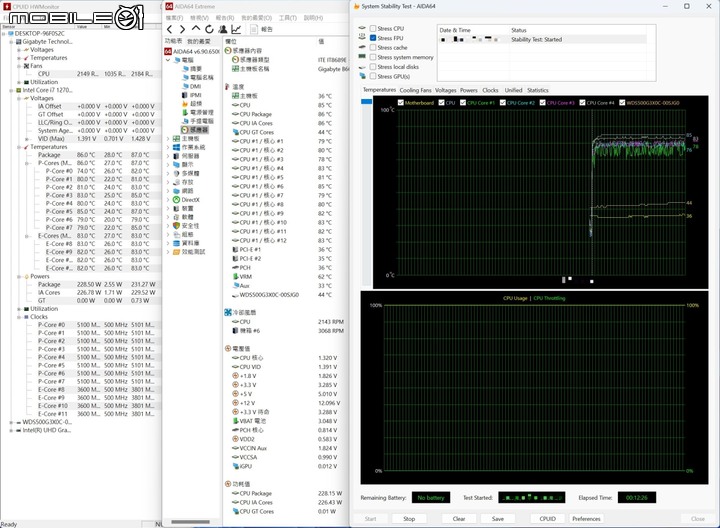Enable Stress system memory checkbox
720x528 pixels.
tap(373, 57)
